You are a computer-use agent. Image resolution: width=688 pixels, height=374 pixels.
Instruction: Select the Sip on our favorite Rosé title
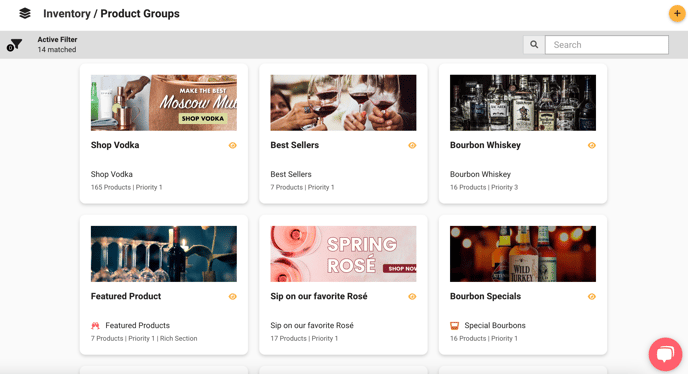(319, 296)
